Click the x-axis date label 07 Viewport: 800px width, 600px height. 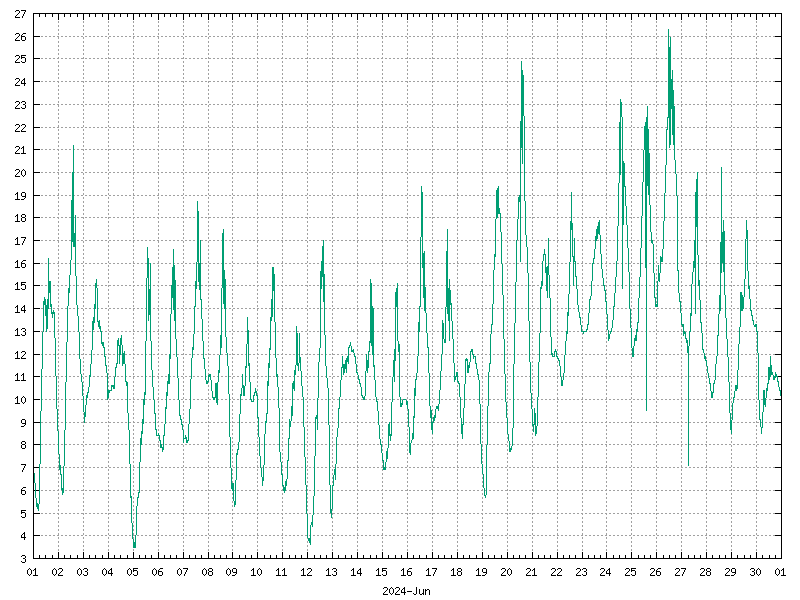[x=183, y=572]
